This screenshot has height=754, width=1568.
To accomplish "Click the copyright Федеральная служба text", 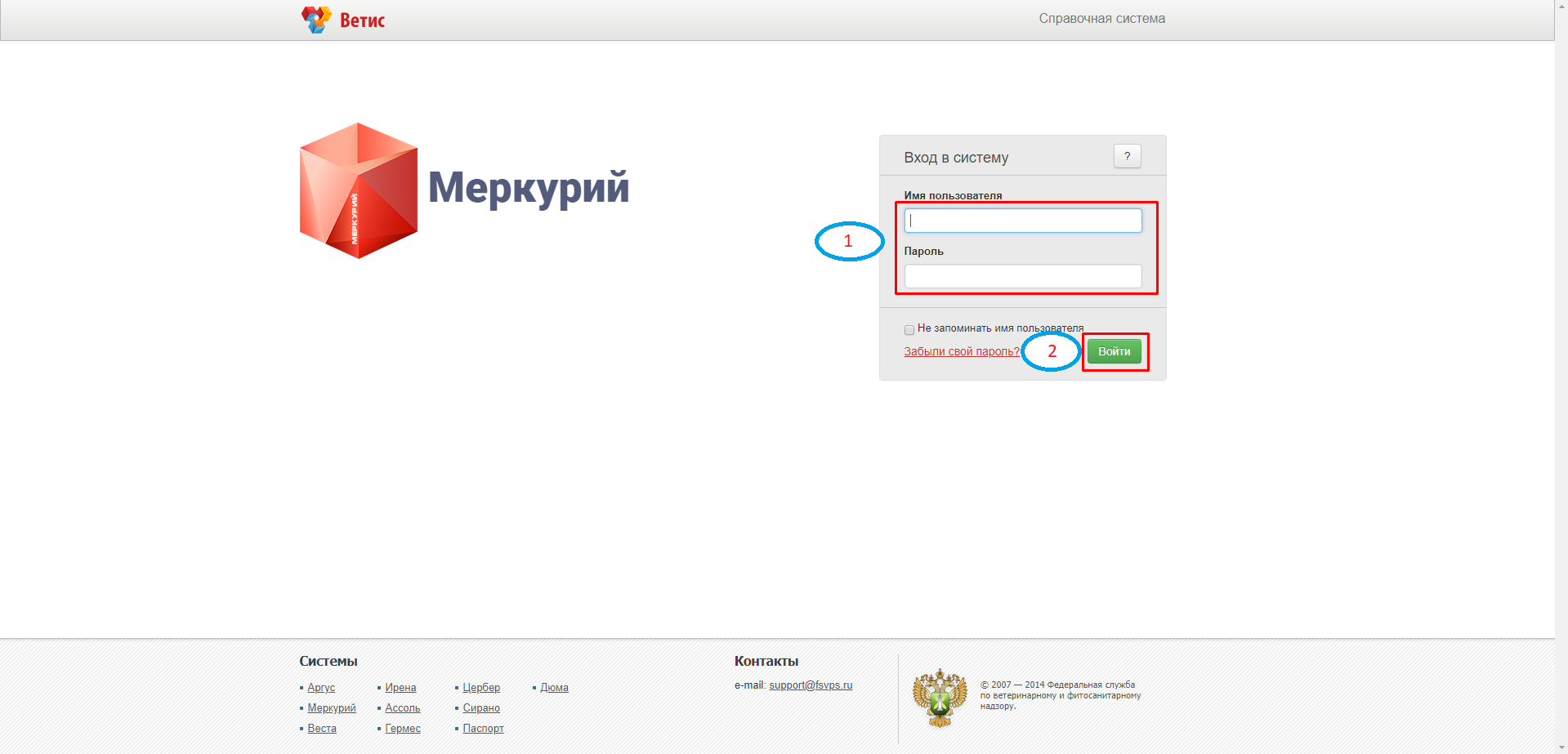I will click(x=1061, y=695).
